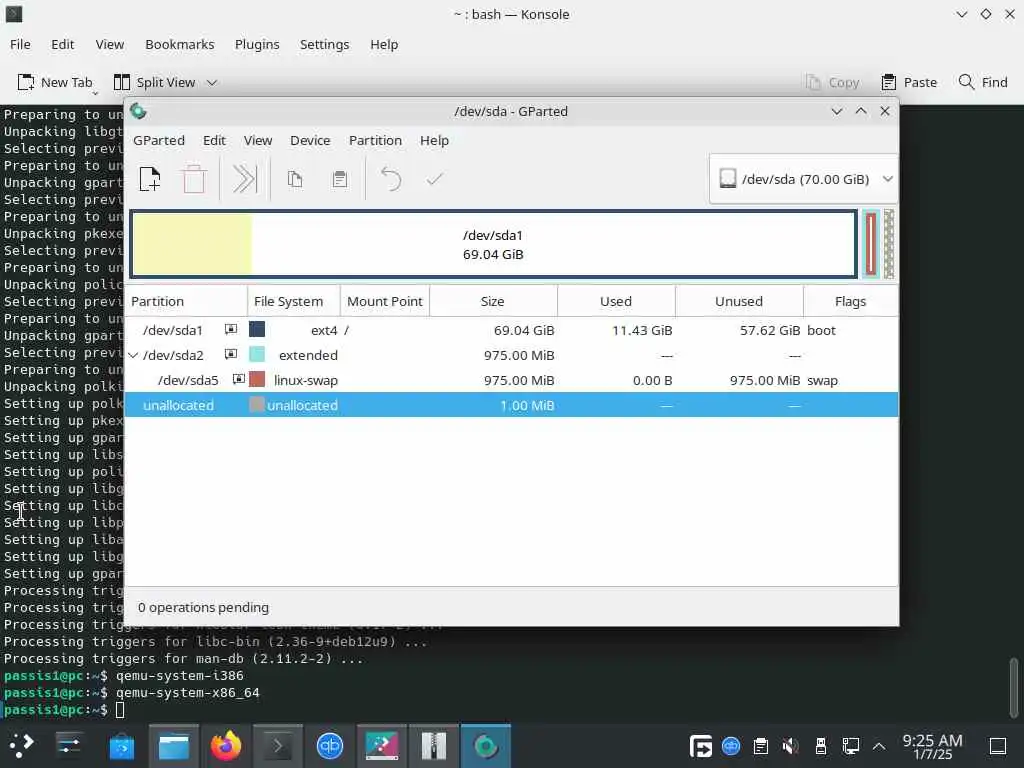Open the Discover store taskbar icon
The height and width of the screenshot is (768, 1024).
[x=121, y=745]
